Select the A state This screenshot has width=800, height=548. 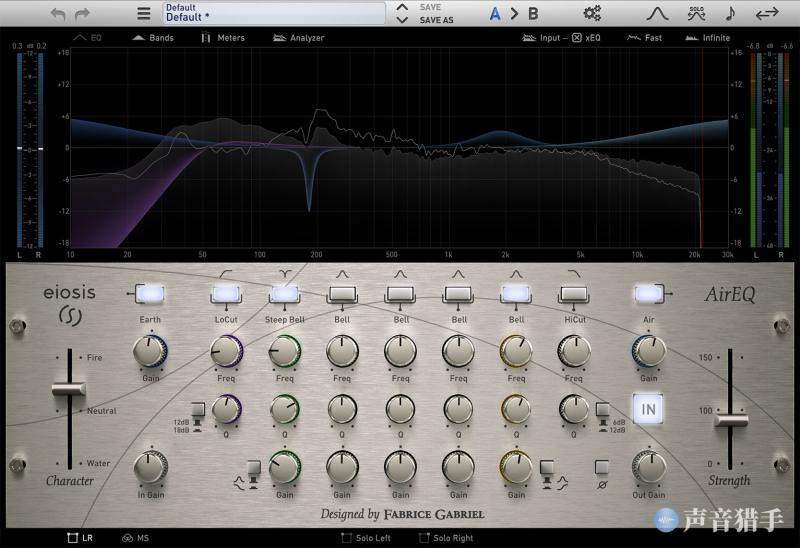click(x=494, y=14)
